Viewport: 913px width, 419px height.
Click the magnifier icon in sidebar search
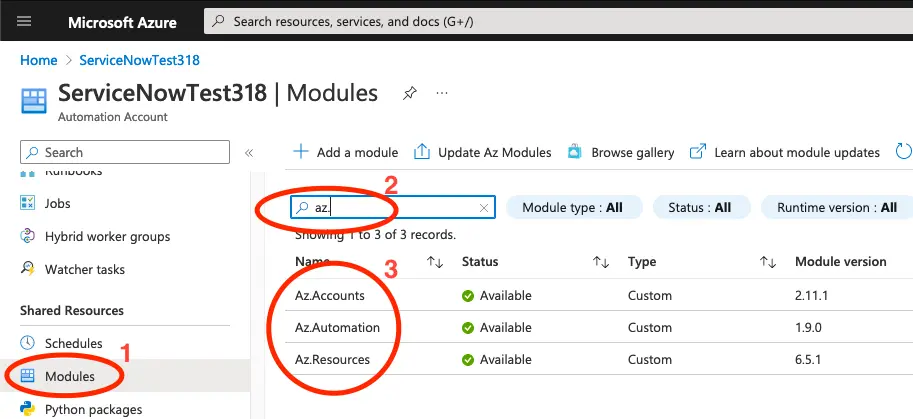[32, 152]
